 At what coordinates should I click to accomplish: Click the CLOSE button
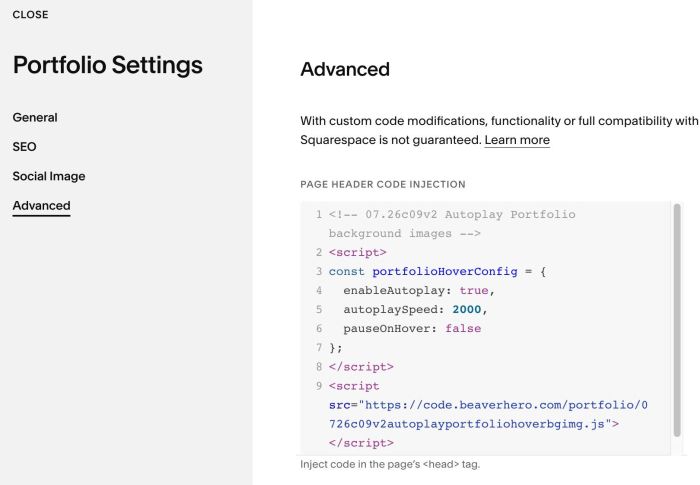point(30,14)
